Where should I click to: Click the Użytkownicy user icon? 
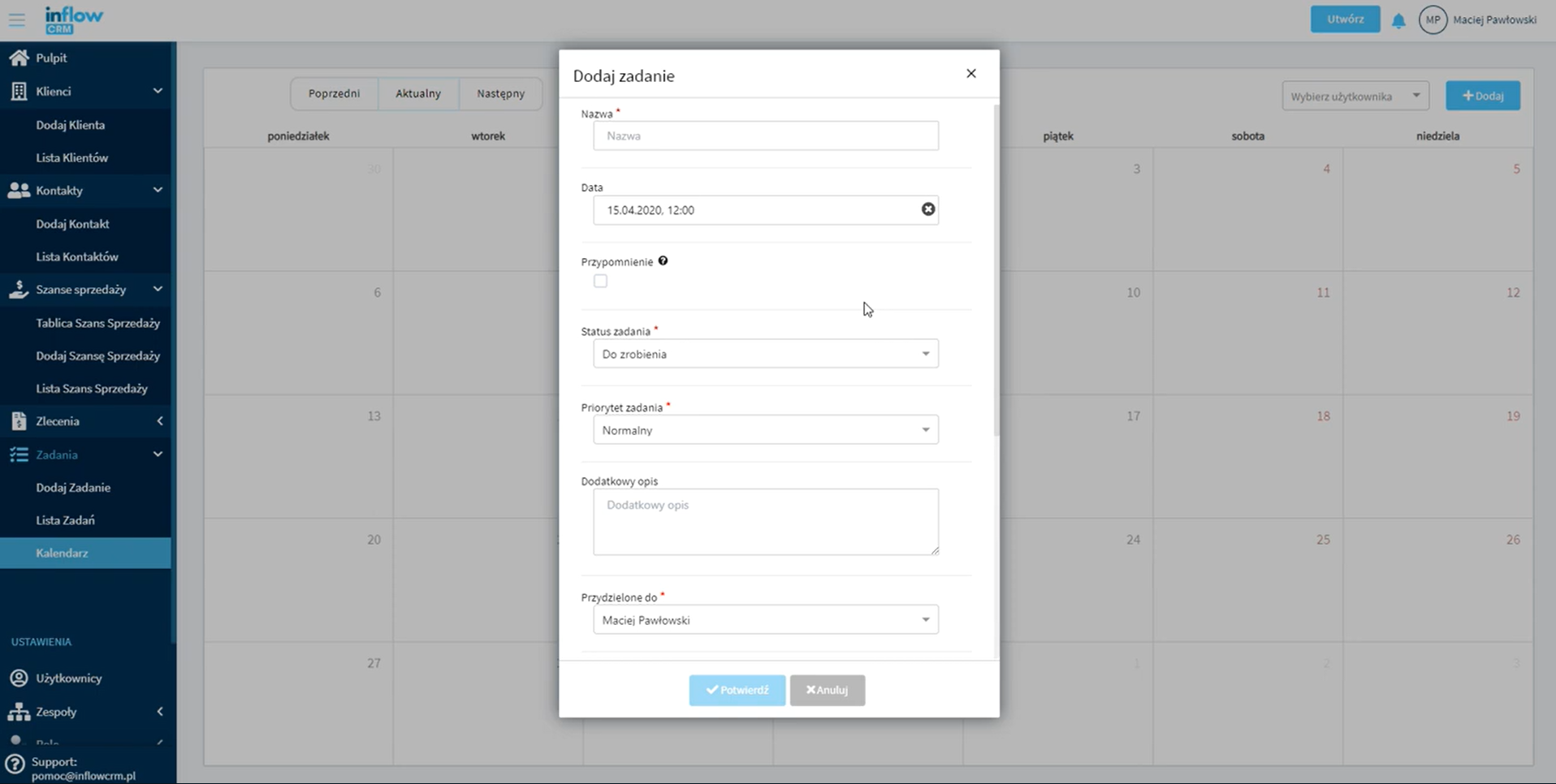[19, 678]
